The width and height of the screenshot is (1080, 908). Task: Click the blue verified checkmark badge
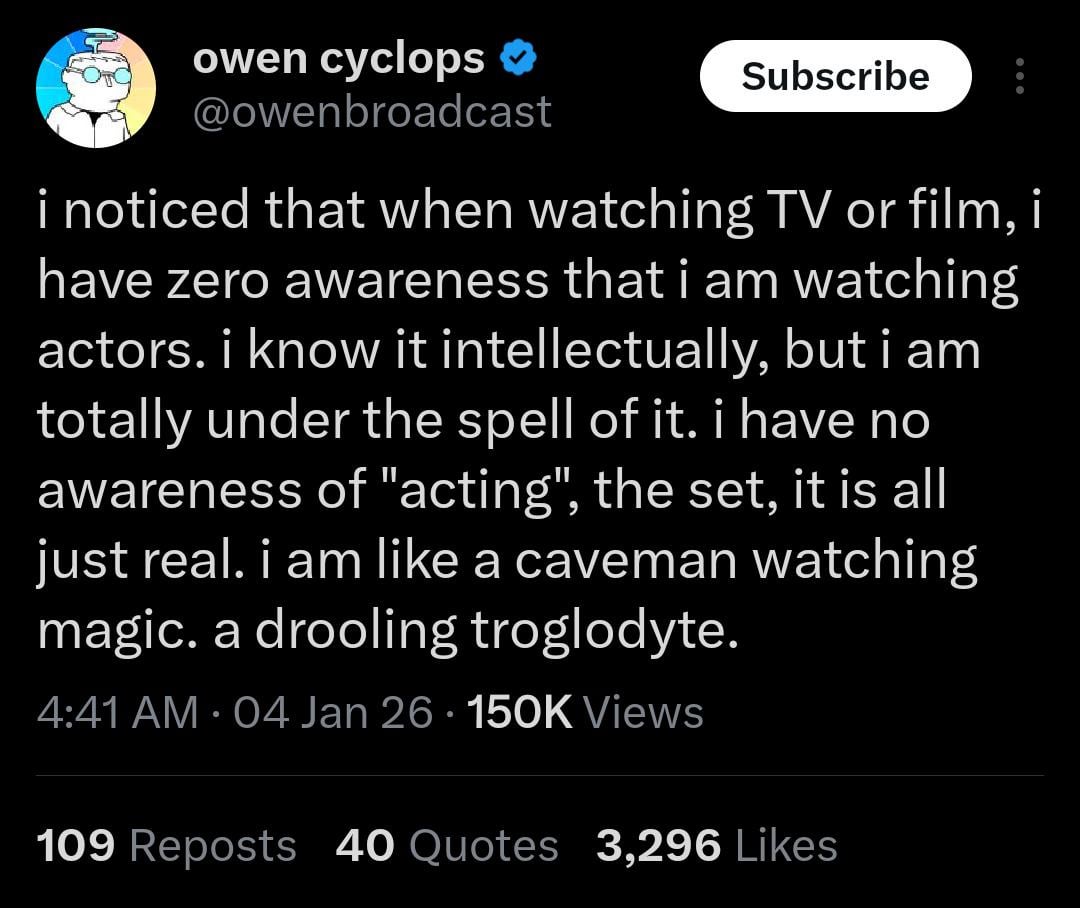(x=518, y=61)
